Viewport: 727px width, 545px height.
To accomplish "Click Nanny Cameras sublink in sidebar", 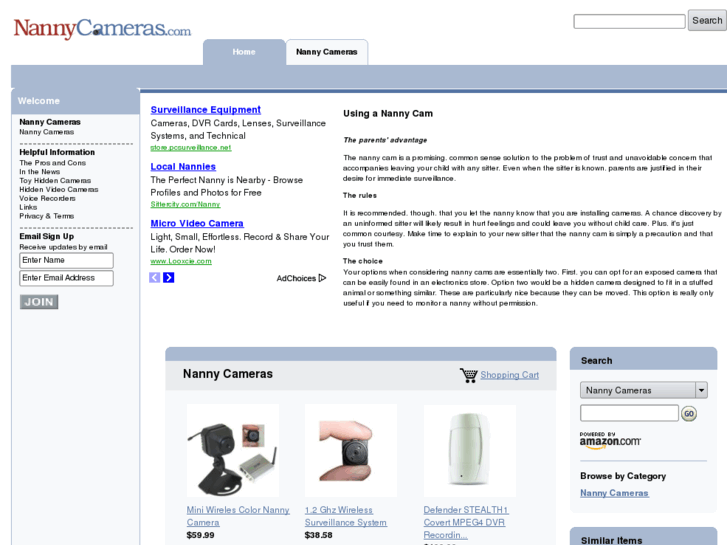I will [46, 132].
